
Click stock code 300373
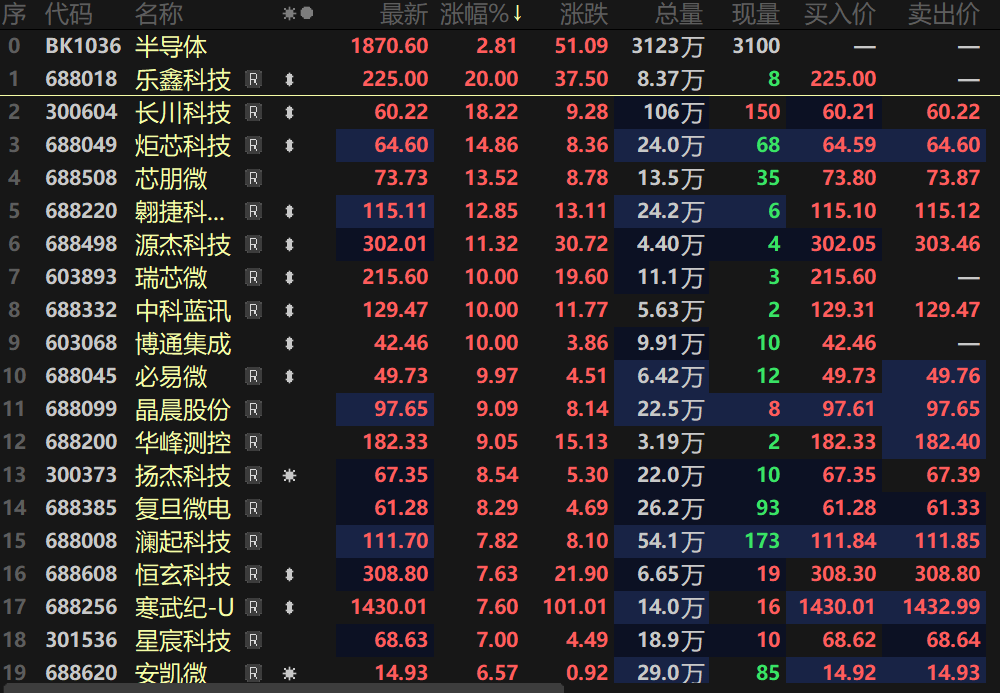82,475
